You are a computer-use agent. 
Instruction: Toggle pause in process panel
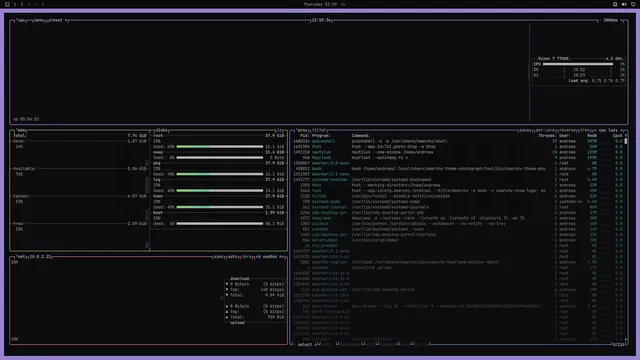tap(525, 130)
